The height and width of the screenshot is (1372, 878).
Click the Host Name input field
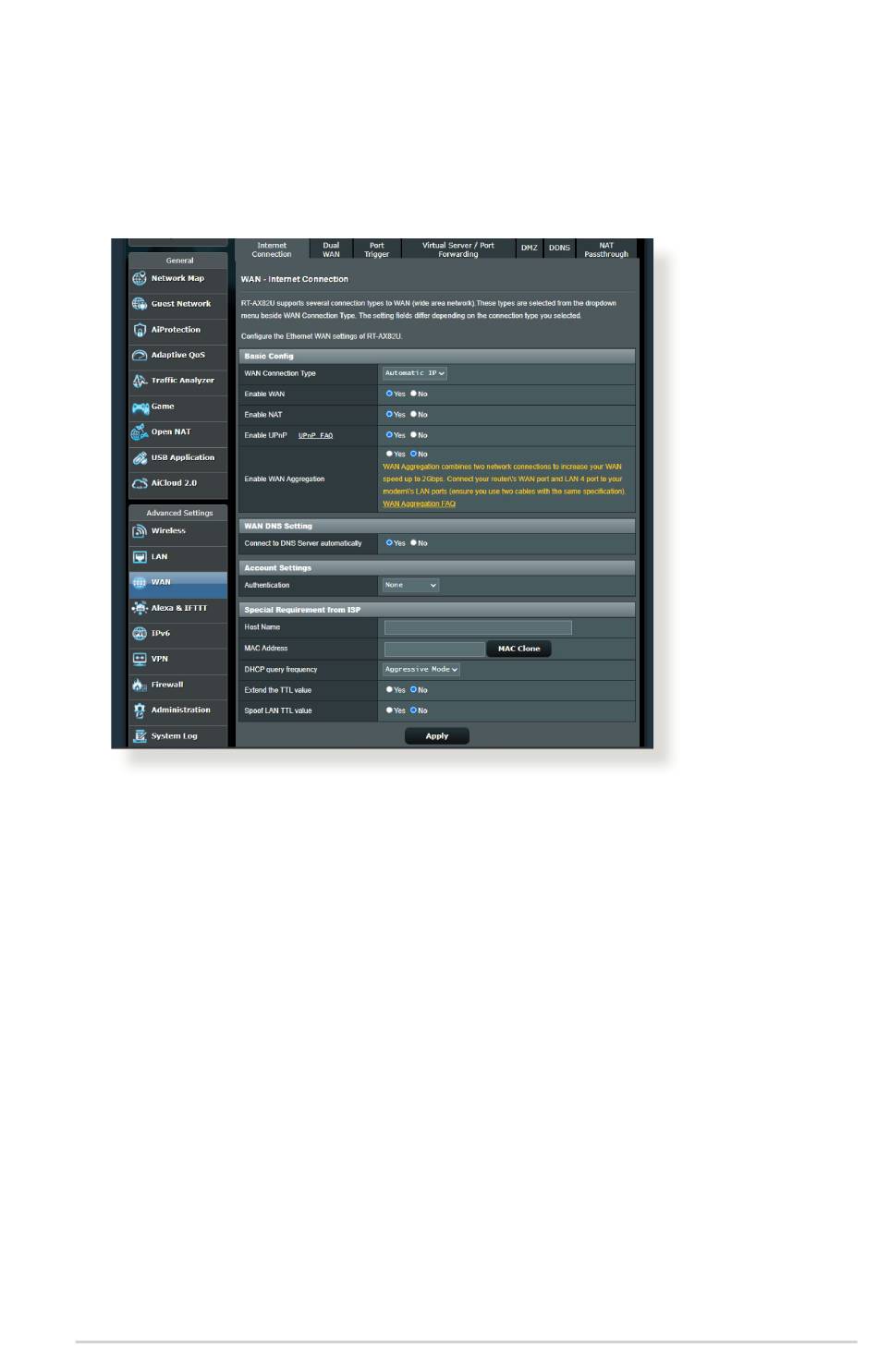478,627
